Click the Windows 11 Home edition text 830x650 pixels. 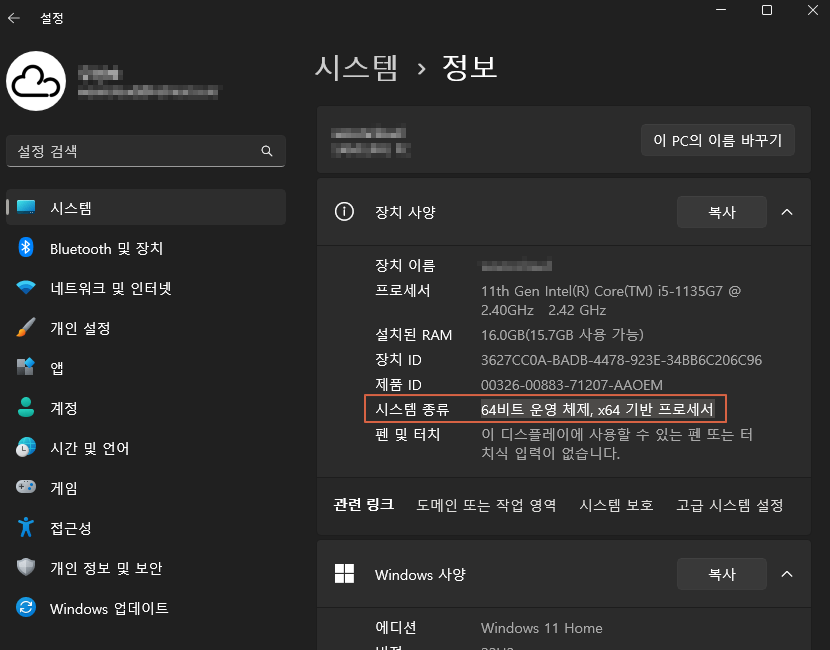click(542, 628)
